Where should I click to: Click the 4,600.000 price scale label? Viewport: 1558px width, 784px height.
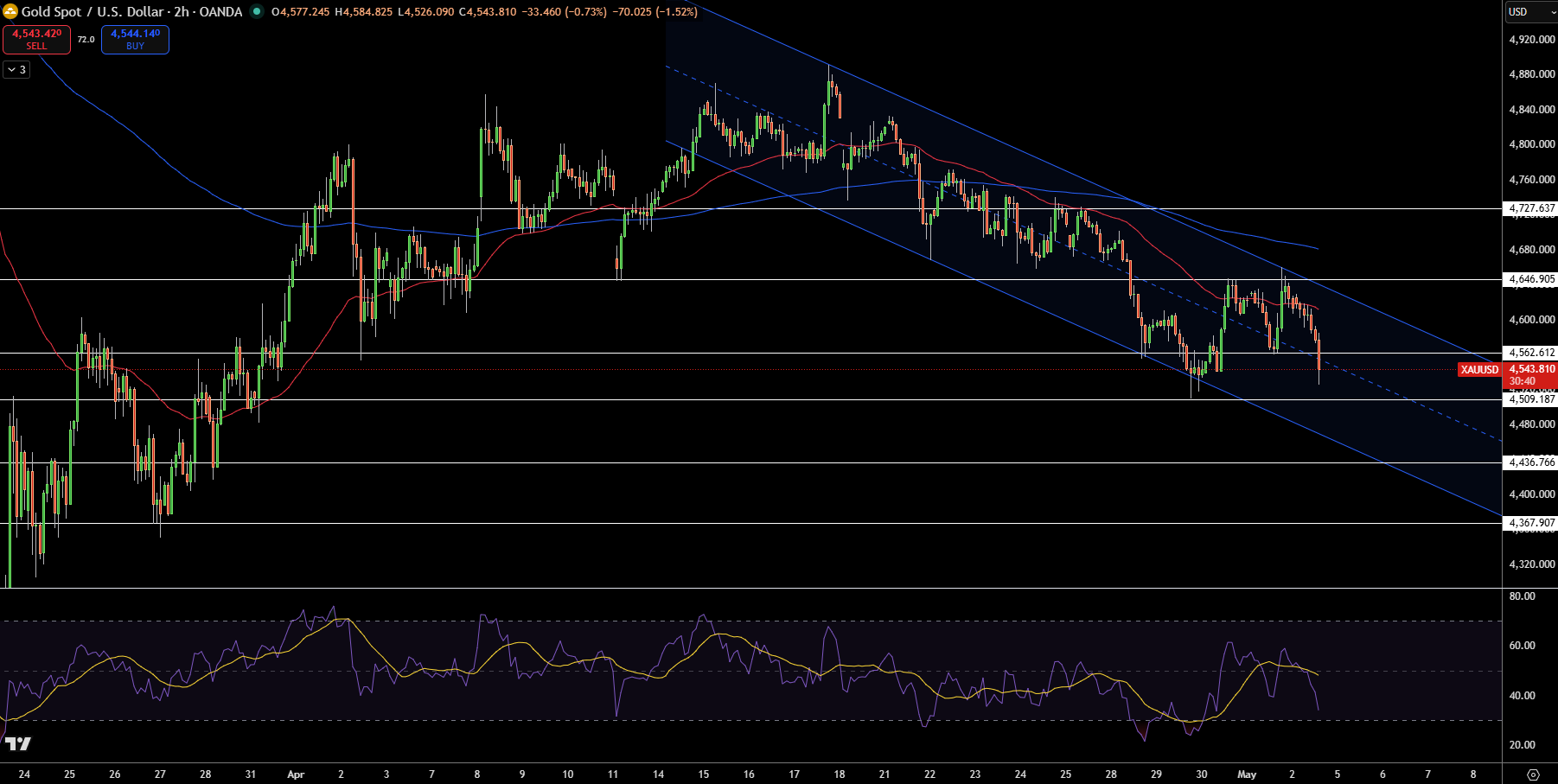(x=1531, y=320)
